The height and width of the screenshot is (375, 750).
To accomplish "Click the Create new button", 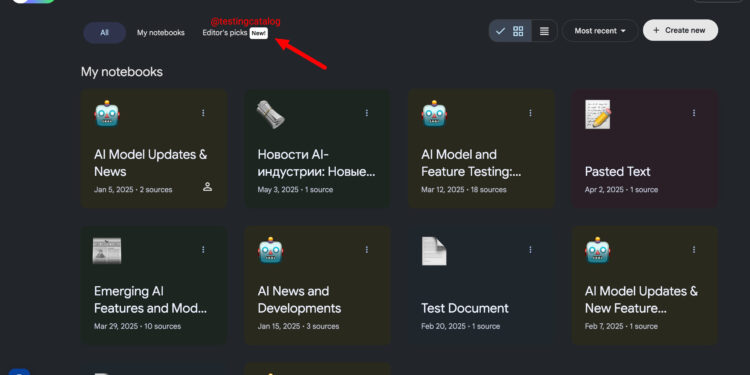I will [680, 30].
